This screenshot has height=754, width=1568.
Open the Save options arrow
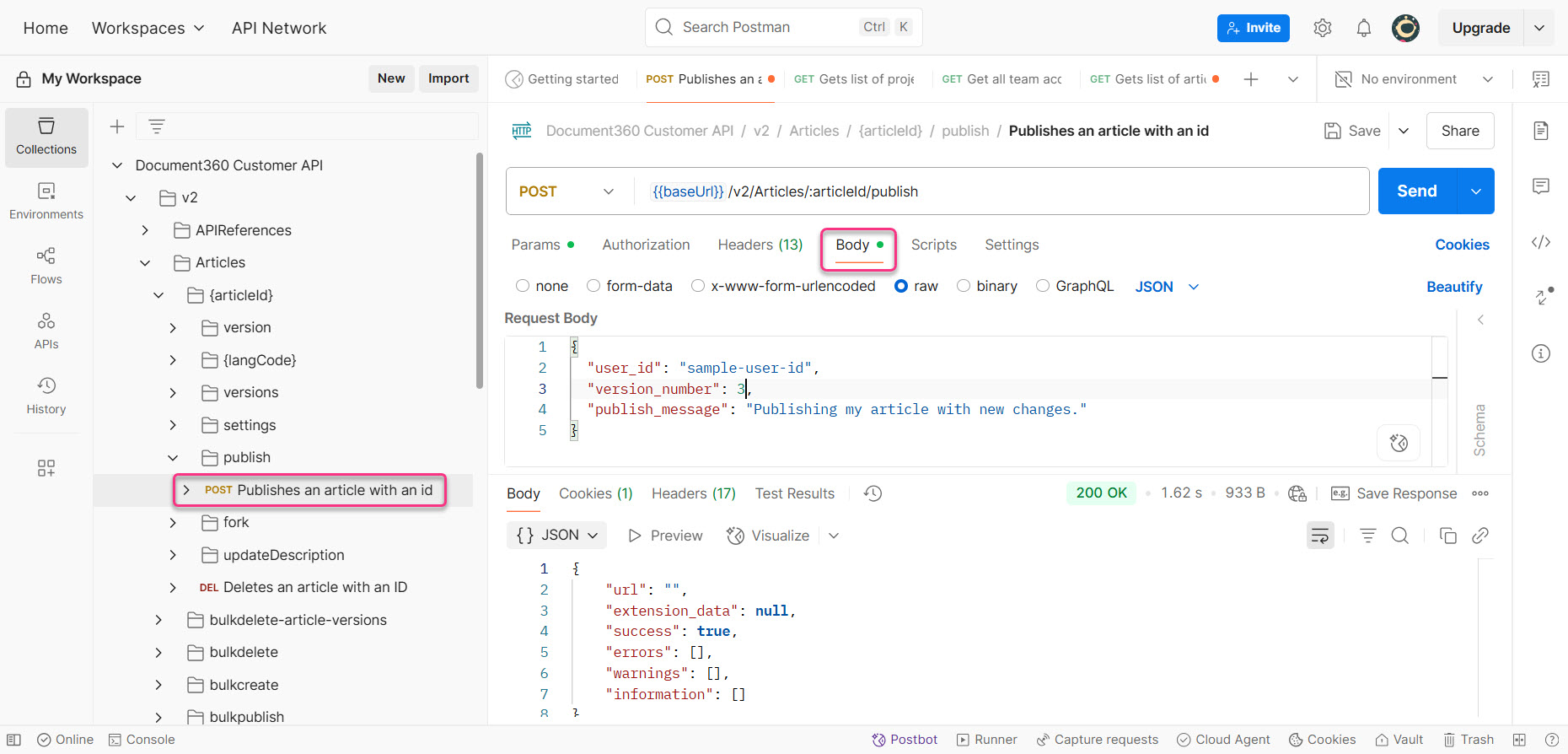[x=1404, y=131]
